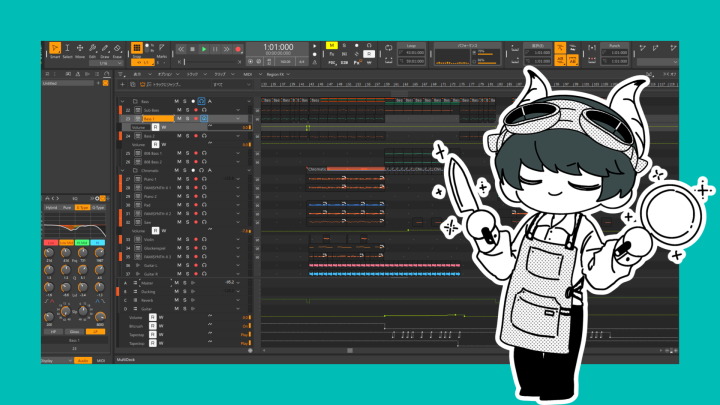Image resolution: width=720 pixels, height=405 pixels.
Task: Select the Draw pencil tool
Action: pyautogui.click(x=105, y=48)
